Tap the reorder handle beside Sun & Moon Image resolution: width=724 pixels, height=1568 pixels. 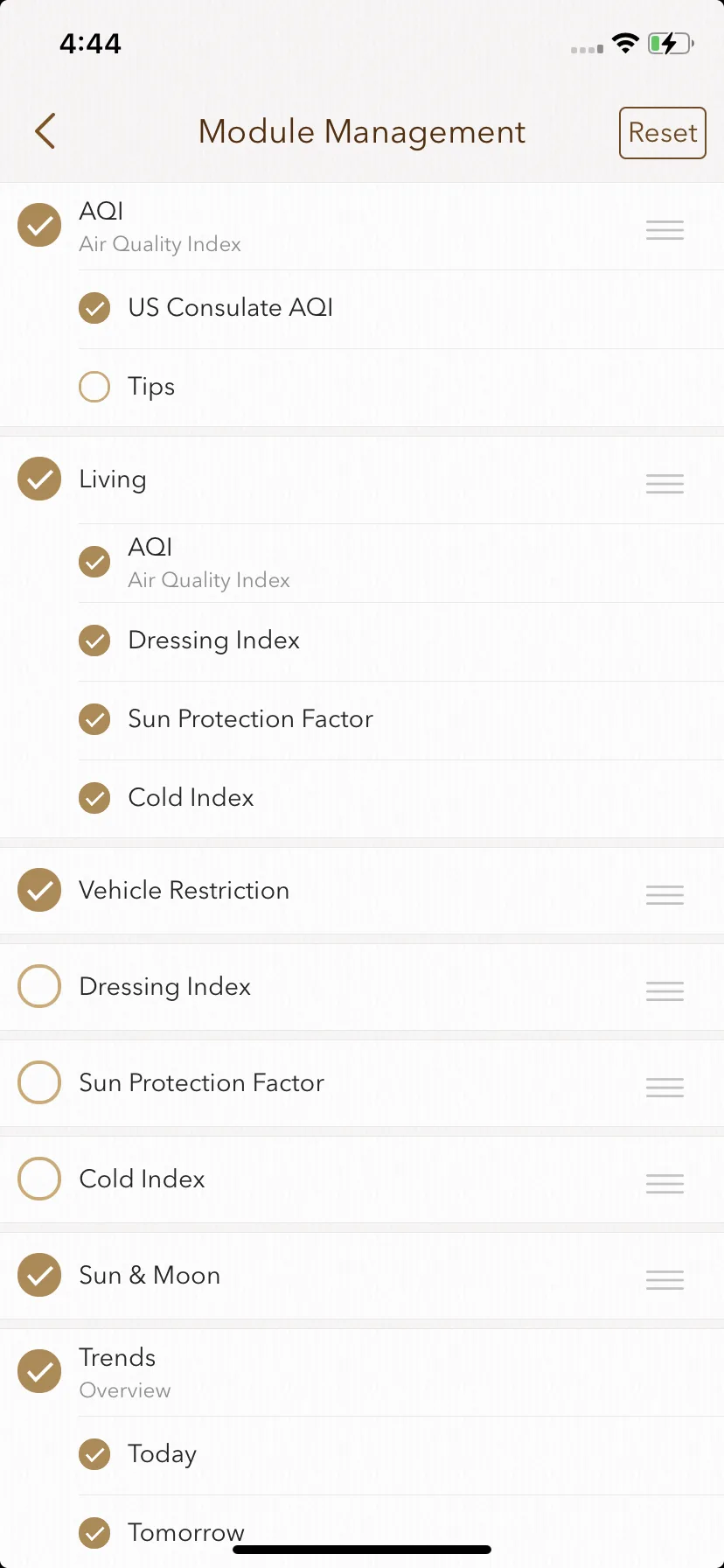pos(665,1280)
